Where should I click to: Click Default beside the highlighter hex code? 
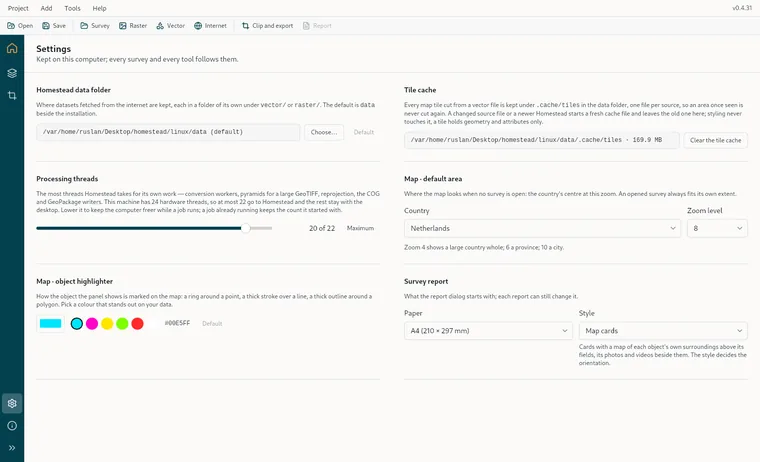[212, 323]
